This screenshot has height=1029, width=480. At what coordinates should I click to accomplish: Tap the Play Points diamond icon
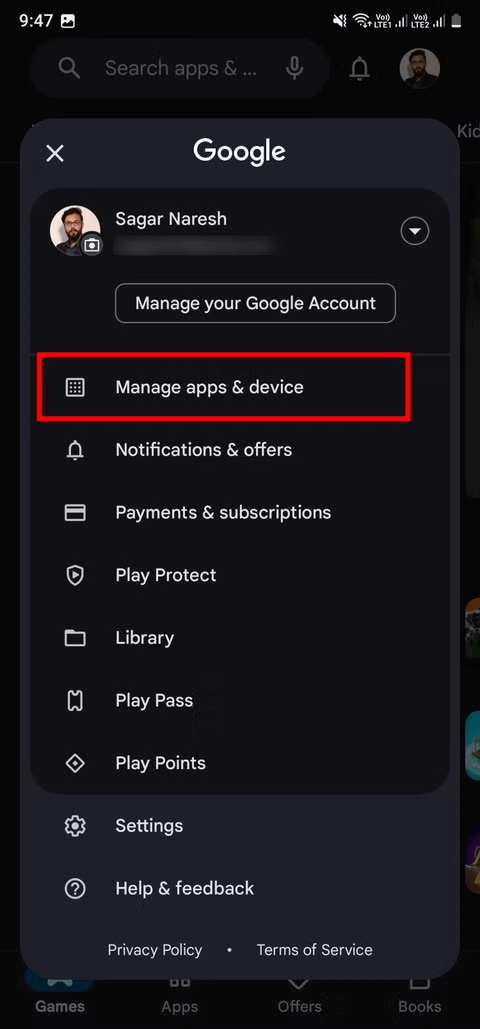(75, 763)
